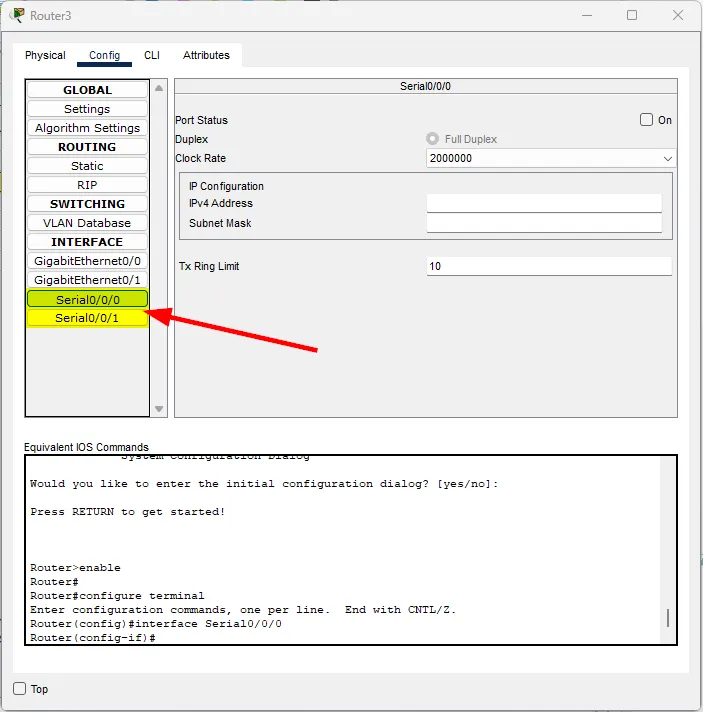703x712 pixels.
Task: Open the Attributes tab
Action: tap(206, 55)
